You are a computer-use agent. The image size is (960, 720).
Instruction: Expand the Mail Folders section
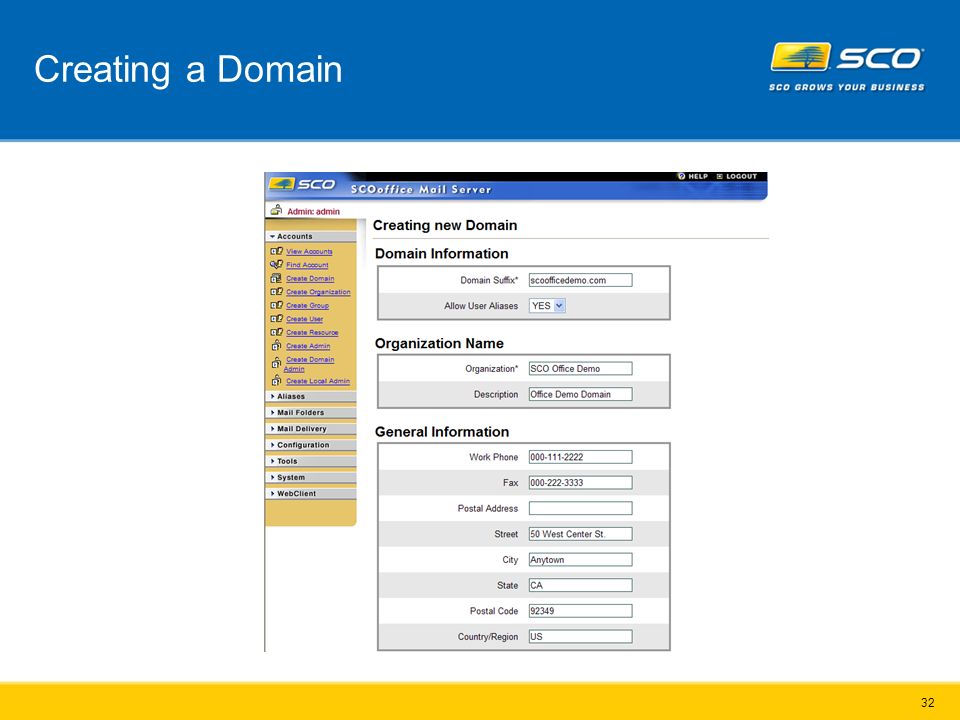pyautogui.click(x=310, y=413)
